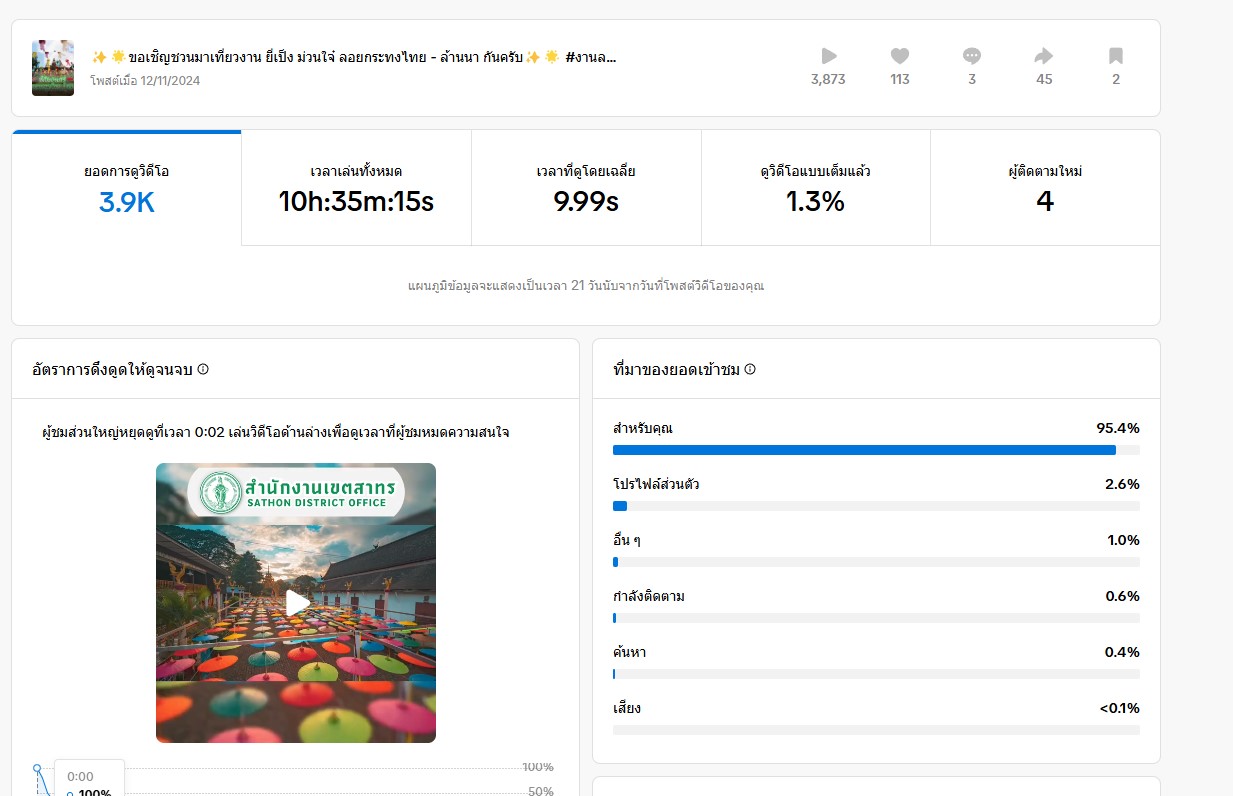Select the ยอดการดูวิดีโอ tab
The height and width of the screenshot is (796, 1233).
click(126, 188)
